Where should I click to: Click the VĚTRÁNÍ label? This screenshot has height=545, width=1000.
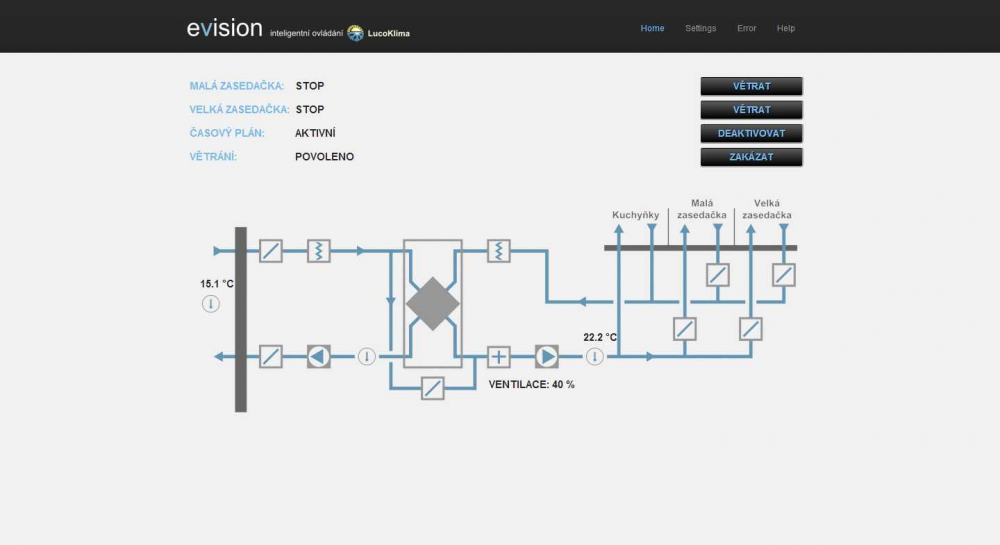213,157
